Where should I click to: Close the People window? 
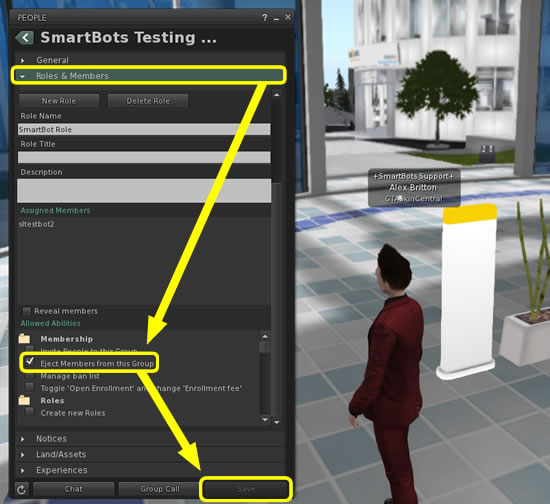[288, 17]
